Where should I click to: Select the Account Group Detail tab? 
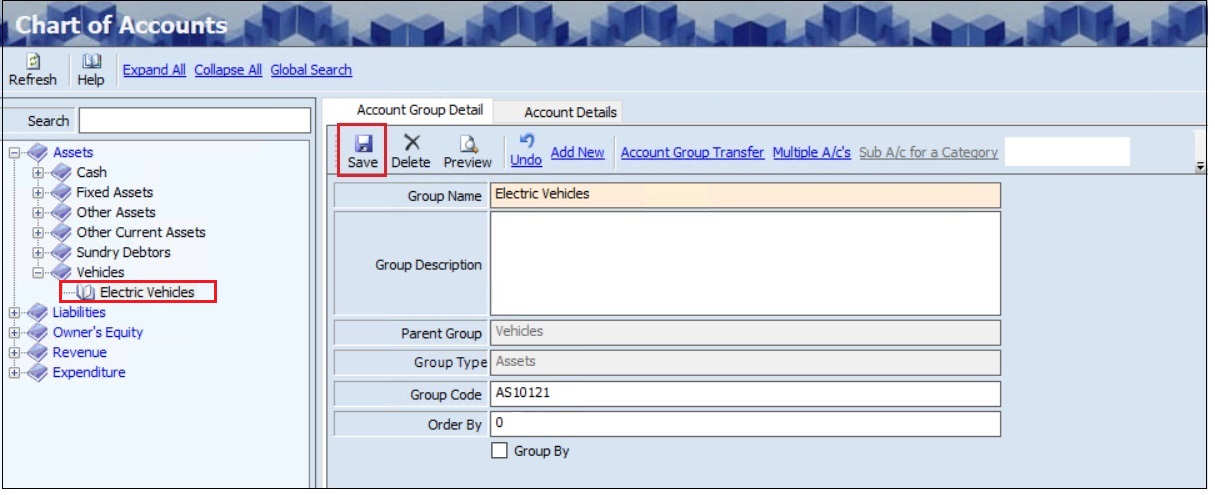[x=419, y=110]
